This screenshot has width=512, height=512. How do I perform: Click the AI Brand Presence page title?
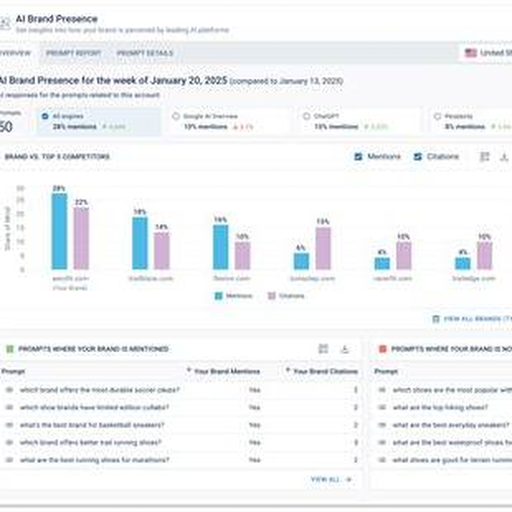[57, 19]
